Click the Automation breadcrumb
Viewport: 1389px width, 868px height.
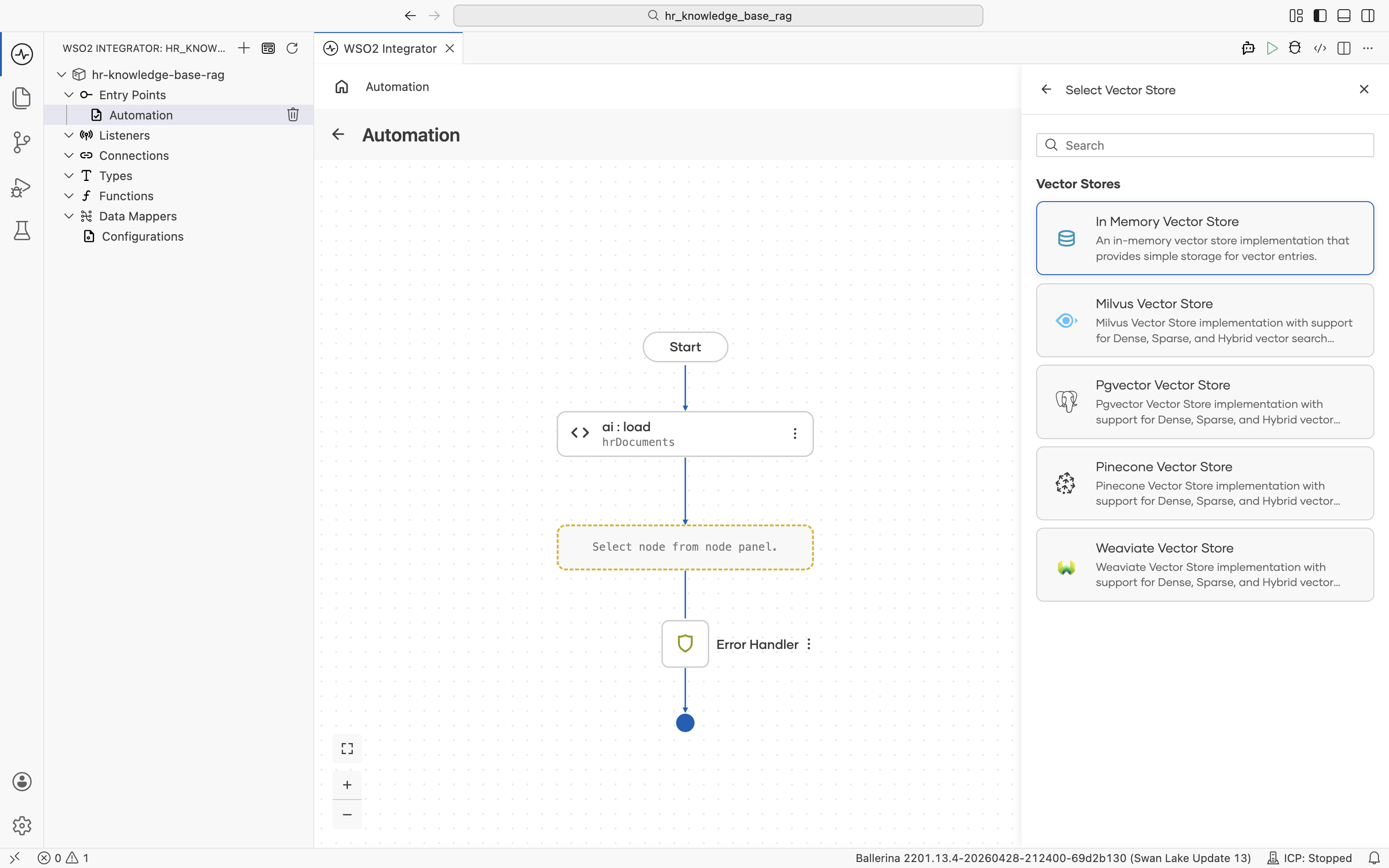tap(397, 87)
